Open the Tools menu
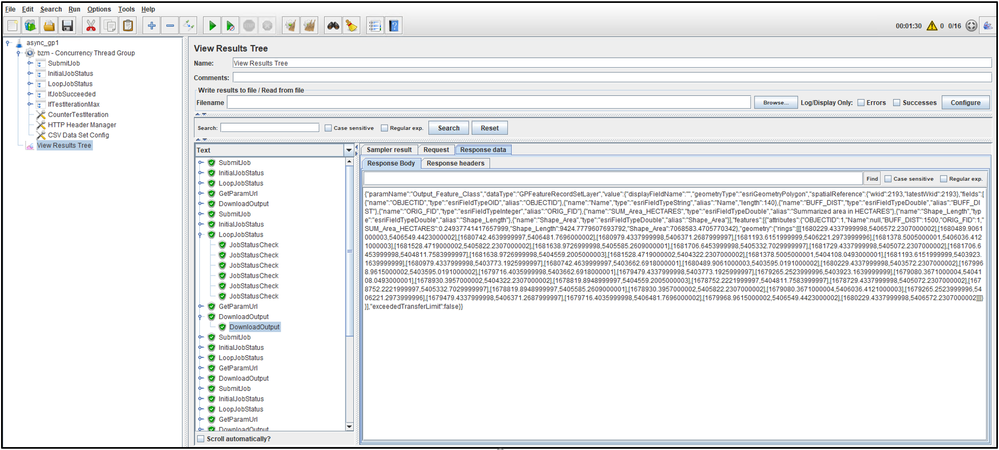The height and width of the screenshot is (450, 999). [x=126, y=10]
